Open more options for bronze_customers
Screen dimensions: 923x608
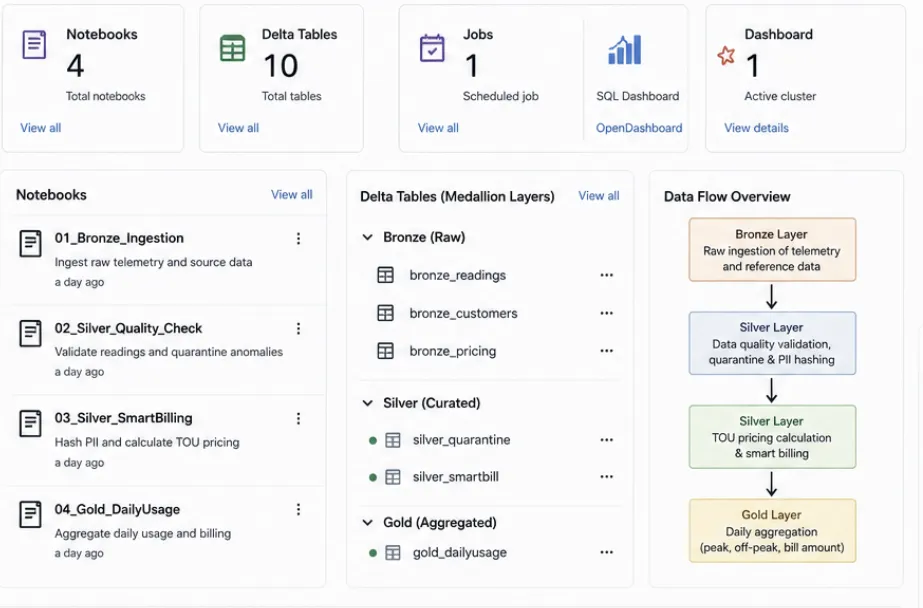pyautogui.click(x=607, y=313)
